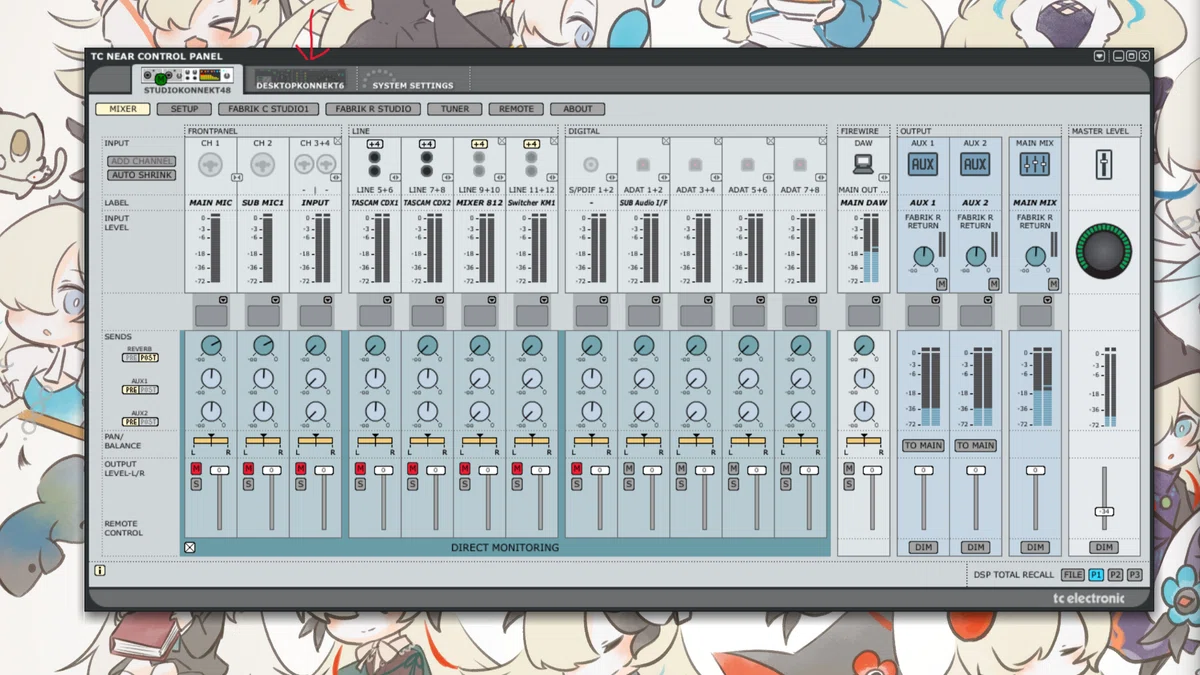Click the S/PDIF 1+2 connector icon
This screenshot has height=675, width=1200.
click(x=590, y=164)
